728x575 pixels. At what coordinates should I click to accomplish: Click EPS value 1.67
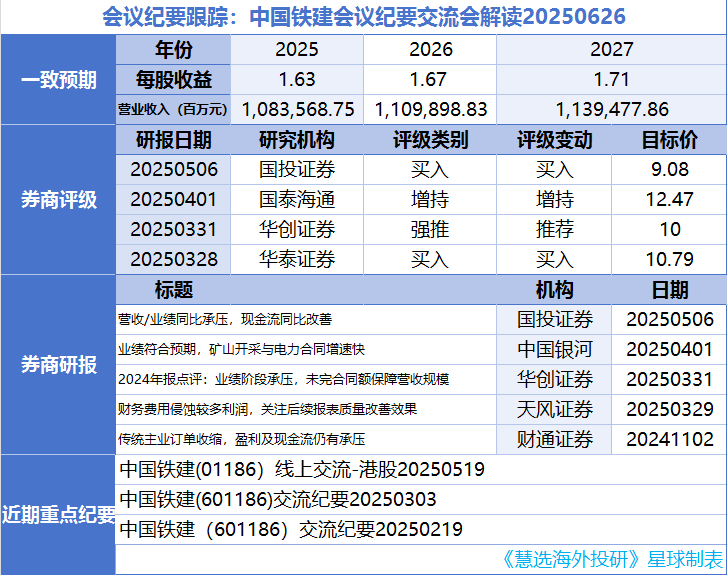(430, 79)
